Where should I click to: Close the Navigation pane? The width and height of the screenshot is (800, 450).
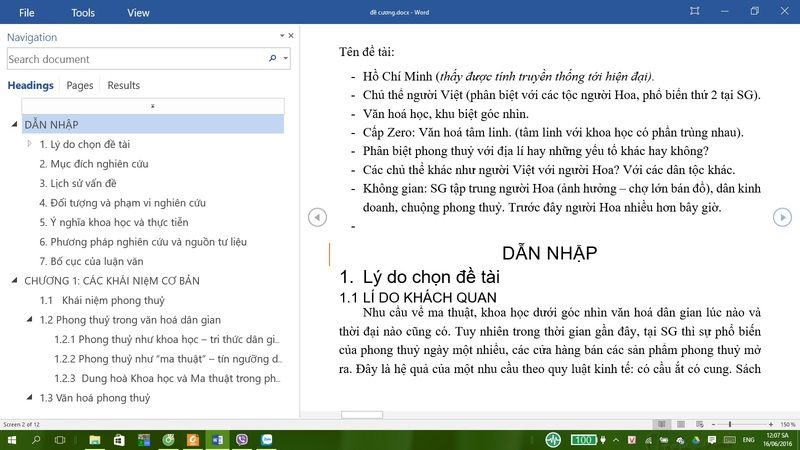pos(291,36)
